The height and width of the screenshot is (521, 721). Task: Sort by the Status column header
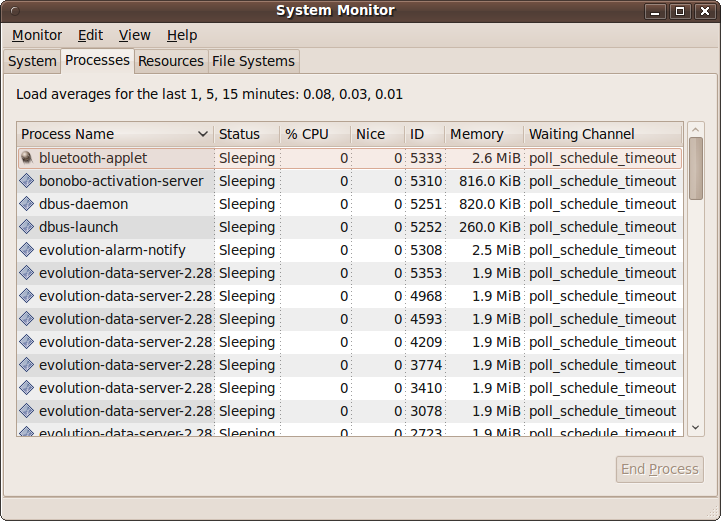[247, 134]
